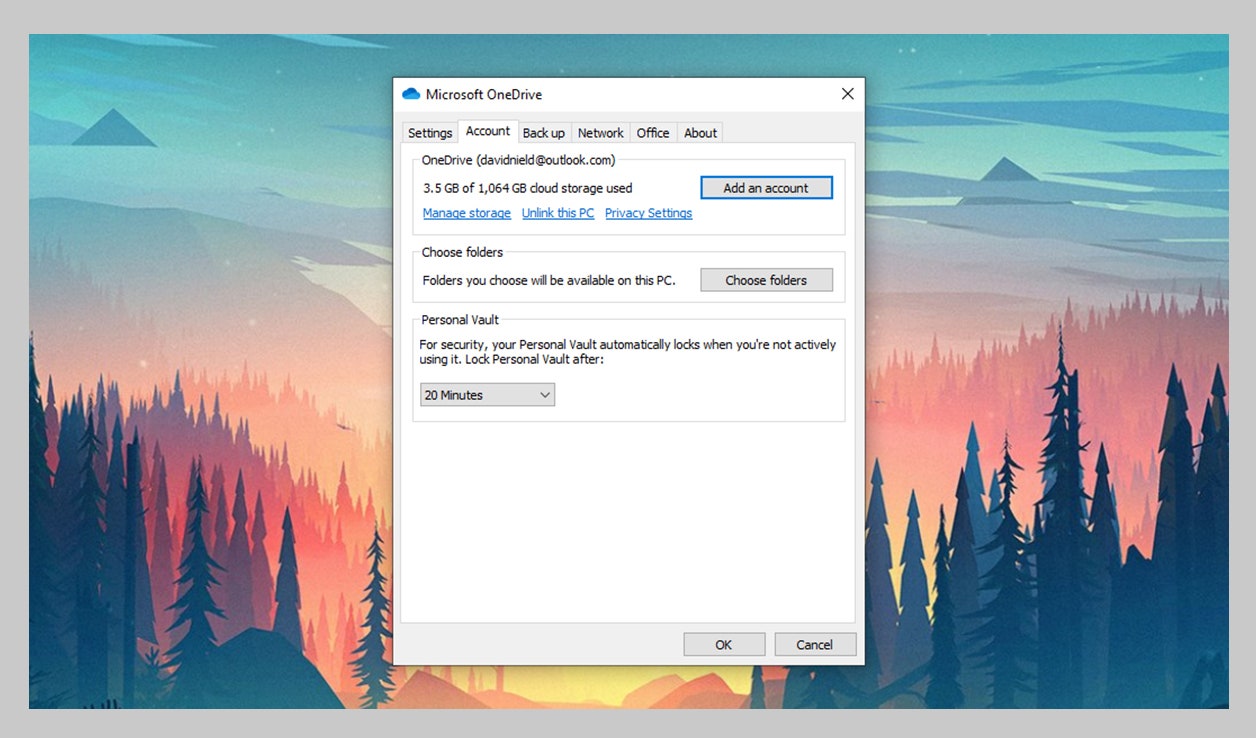This screenshot has width=1256, height=738.
Task: Go to the Network tab
Action: pyautogui.click(x=601, y=133)
